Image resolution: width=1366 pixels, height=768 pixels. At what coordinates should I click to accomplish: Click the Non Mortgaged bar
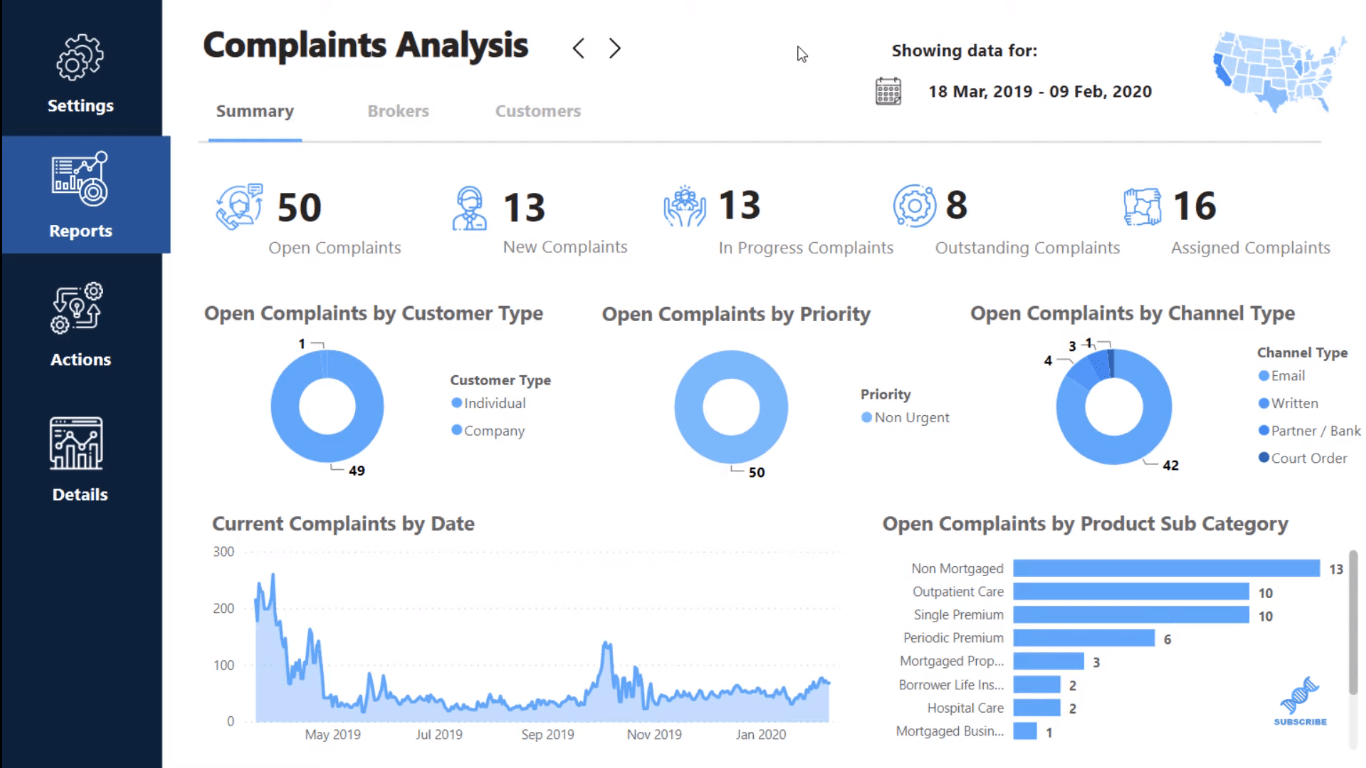[1166, 568]
